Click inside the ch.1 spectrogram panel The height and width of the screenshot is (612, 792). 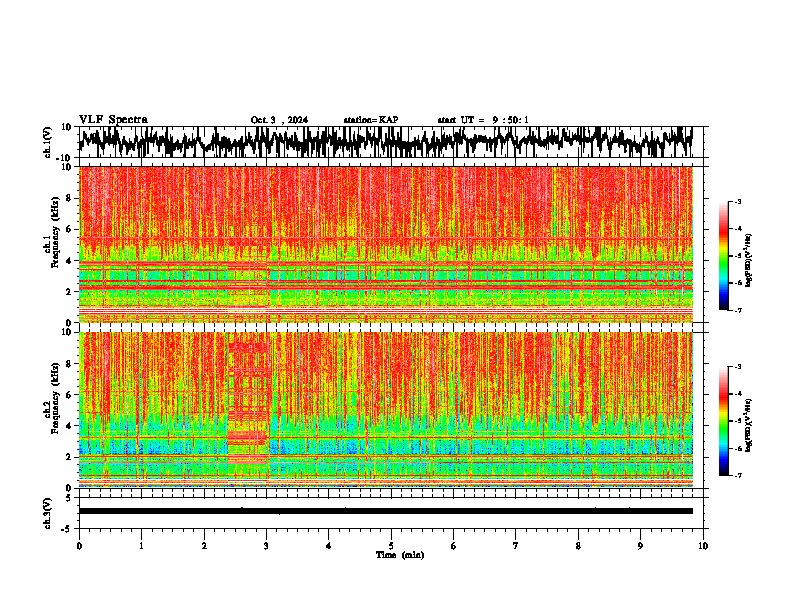click(385, 244)
